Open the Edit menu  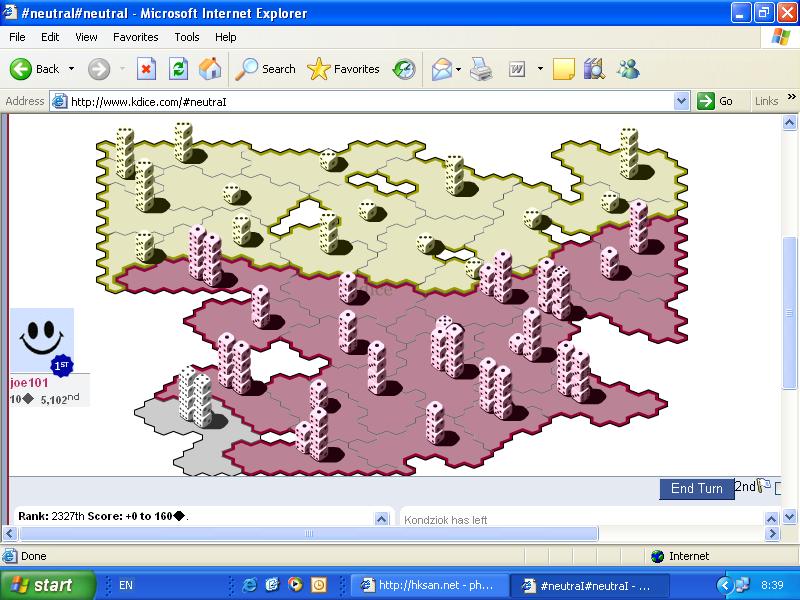point(50,37)
